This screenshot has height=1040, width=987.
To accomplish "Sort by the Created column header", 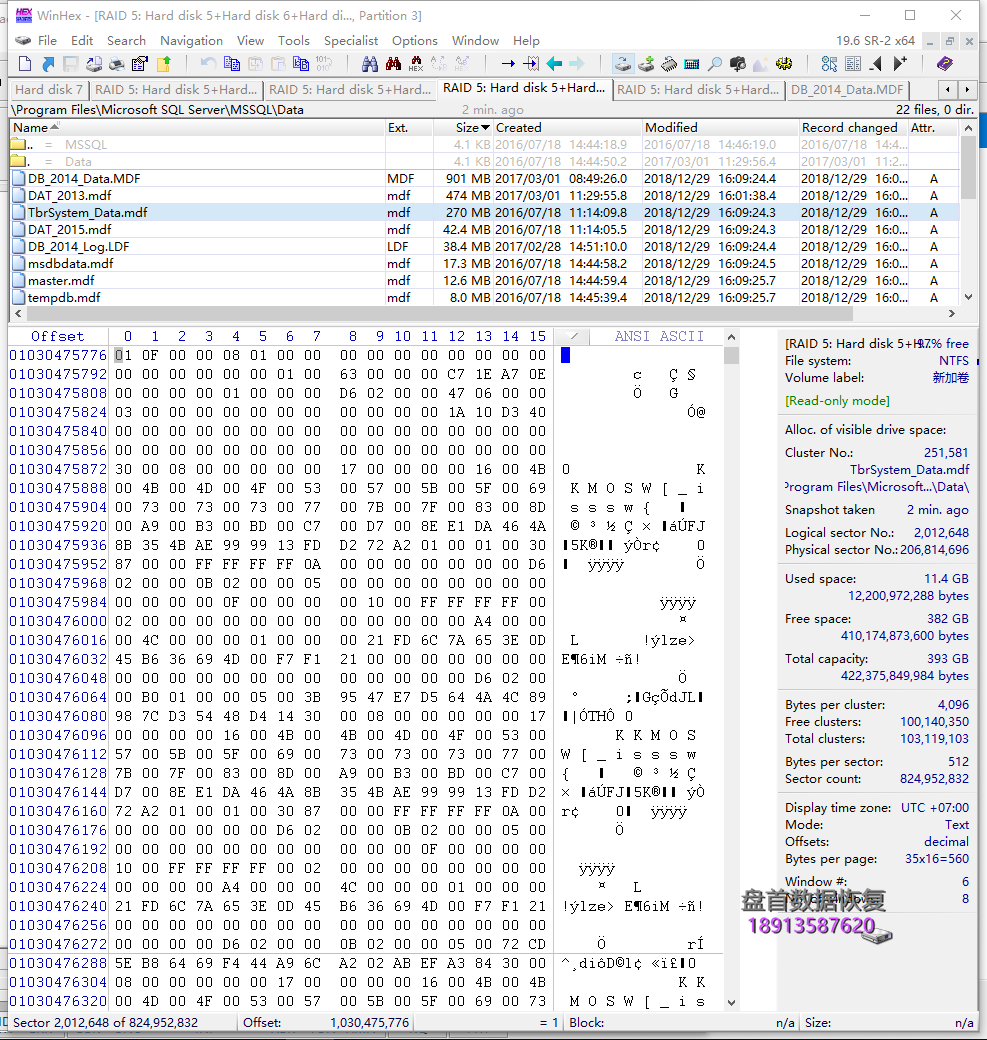I will tap(567, 127).
